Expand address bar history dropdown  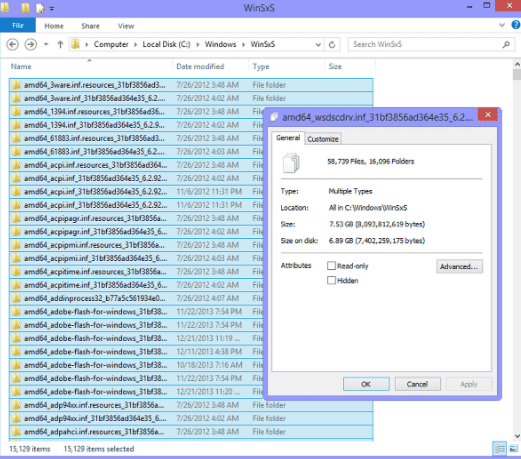coord(318,45)
